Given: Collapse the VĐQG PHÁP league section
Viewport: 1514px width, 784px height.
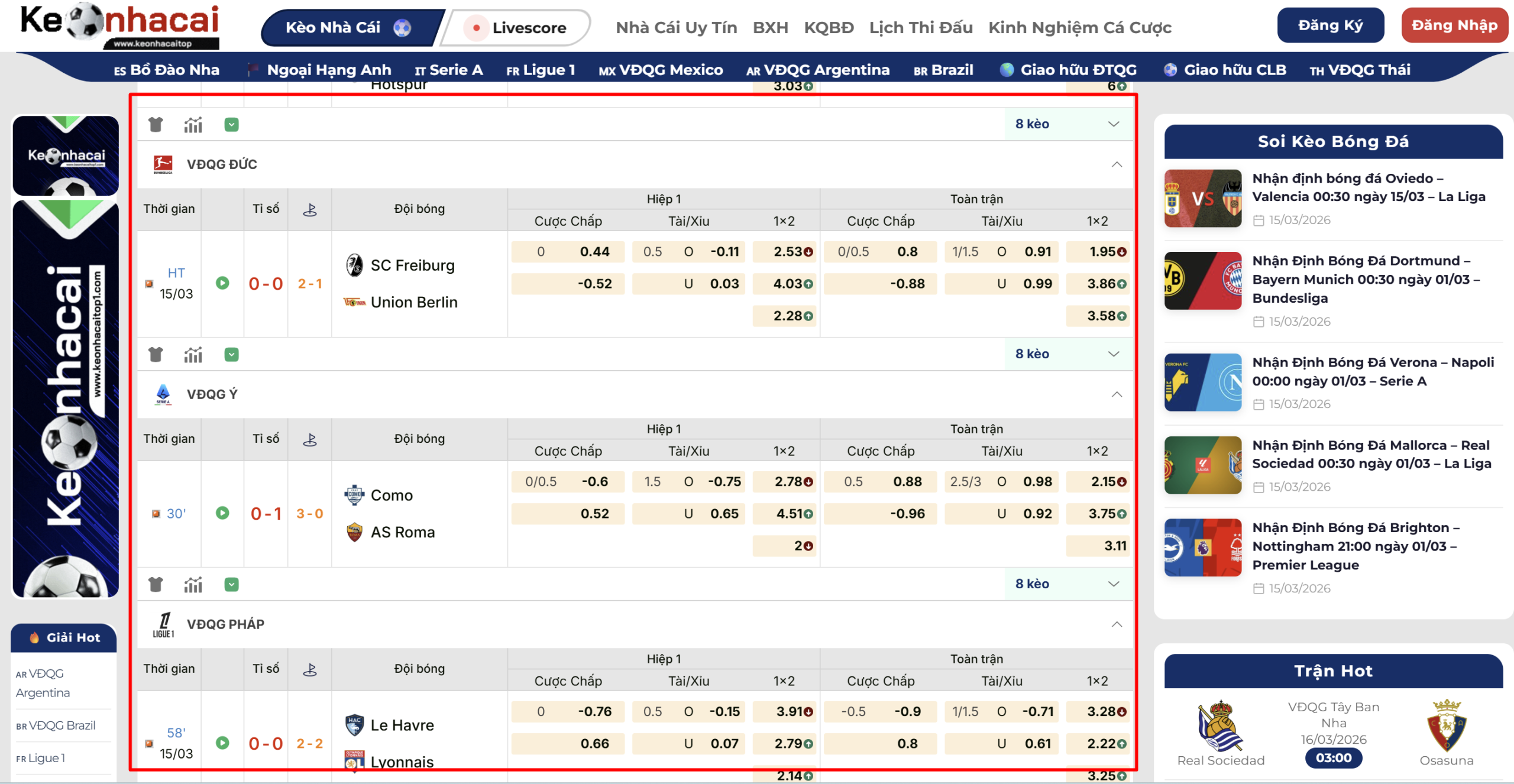Looking at the screenshot, I should click(1116, 624).
